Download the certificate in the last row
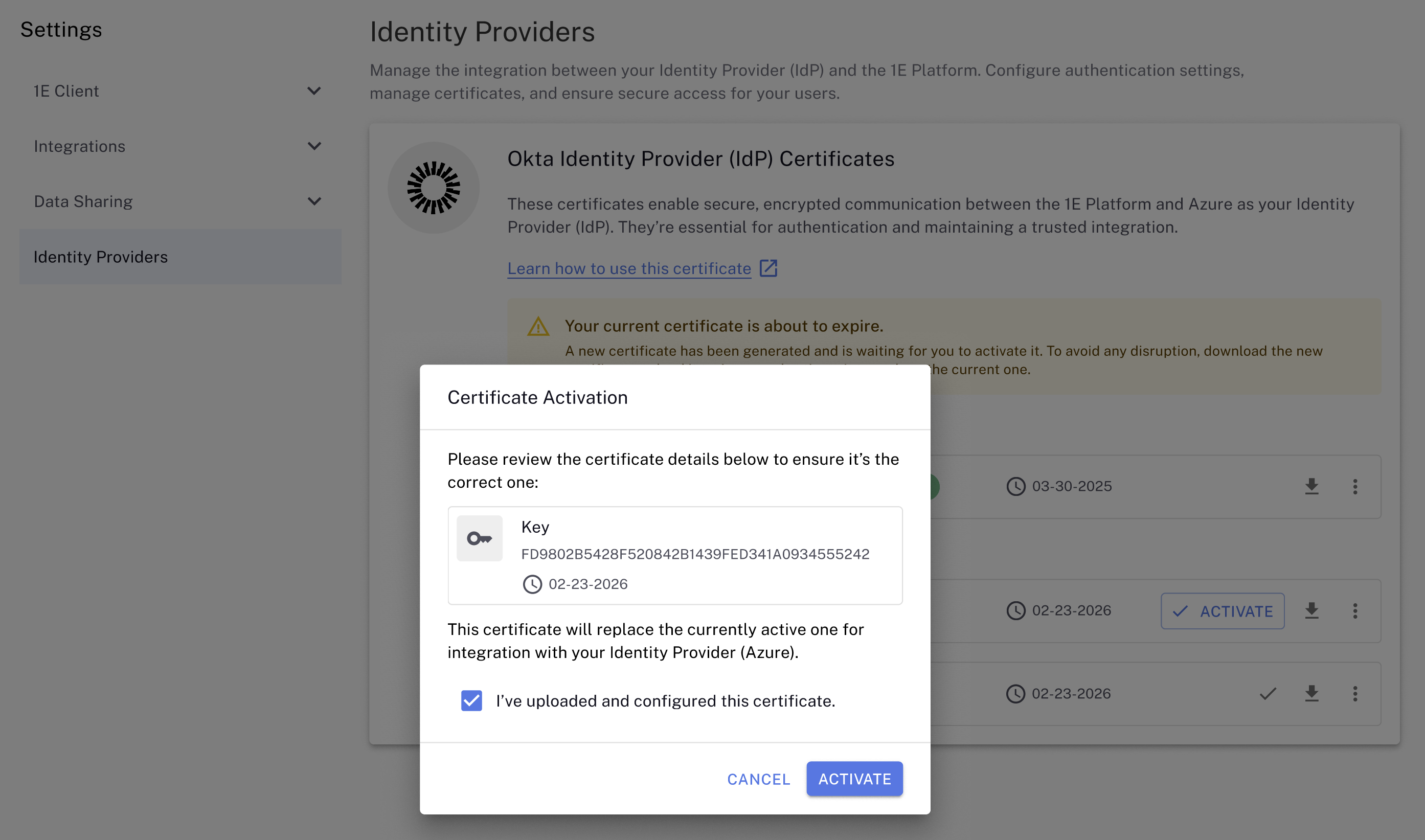Image resolution: width=1425 pixels, height=840 pixels. 1311,693
